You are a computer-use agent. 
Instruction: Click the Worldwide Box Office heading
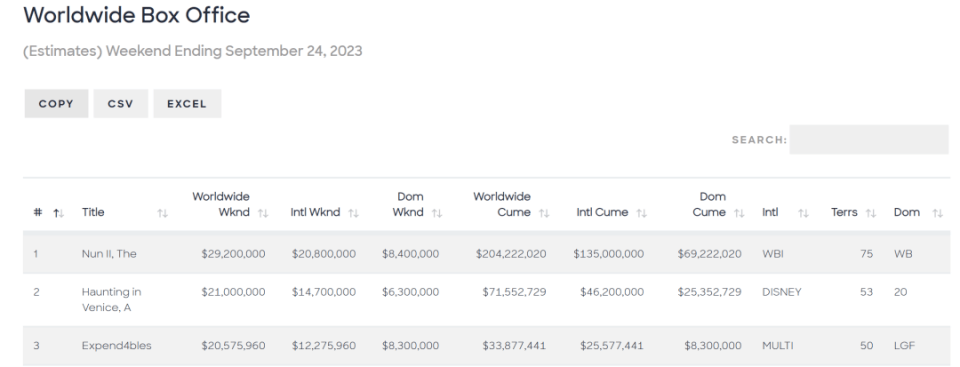(x=137, y=15)
